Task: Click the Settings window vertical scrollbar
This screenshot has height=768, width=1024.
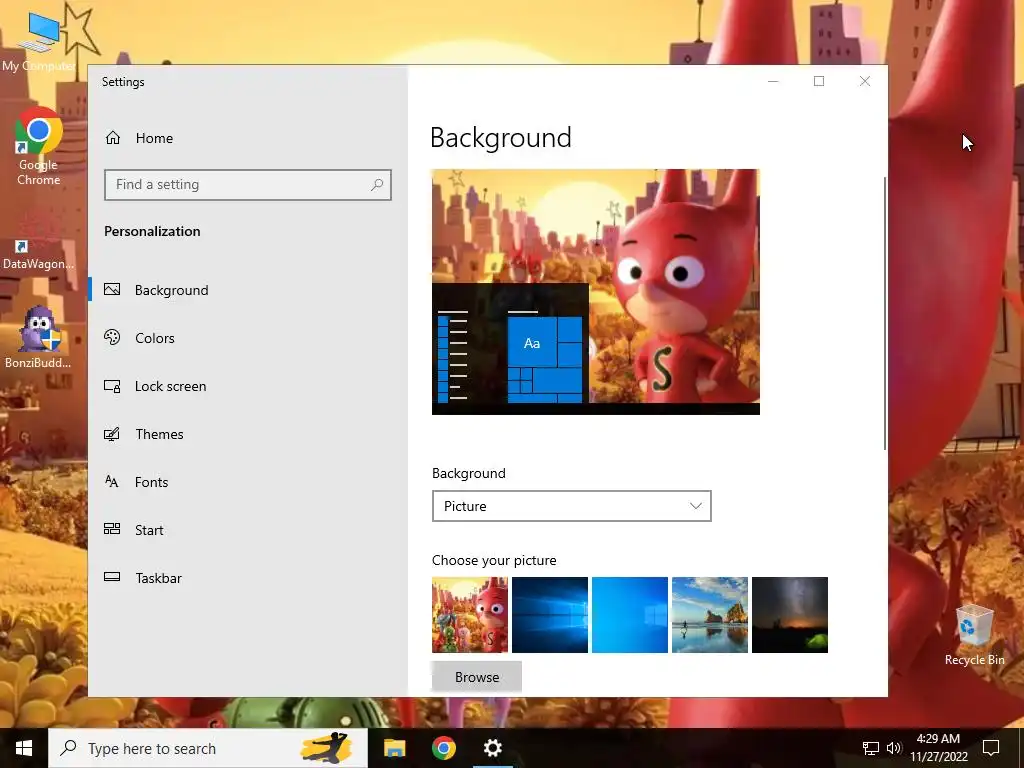Action: pos(884,313)
